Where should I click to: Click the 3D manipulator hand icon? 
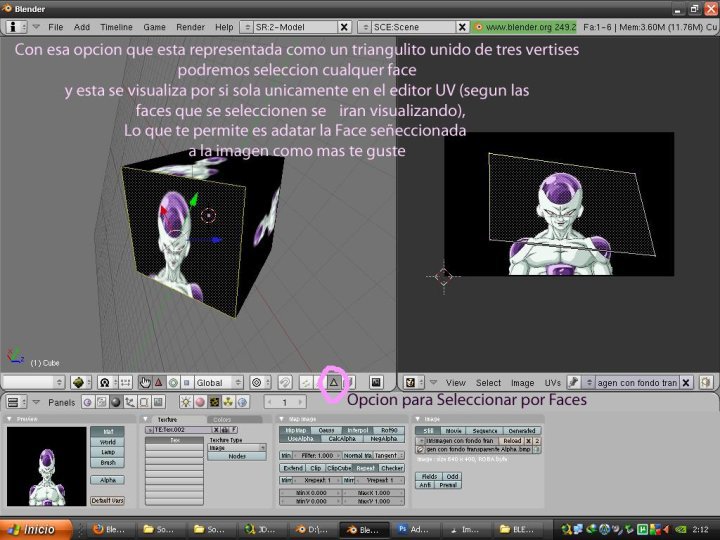(x=145, y=382)
